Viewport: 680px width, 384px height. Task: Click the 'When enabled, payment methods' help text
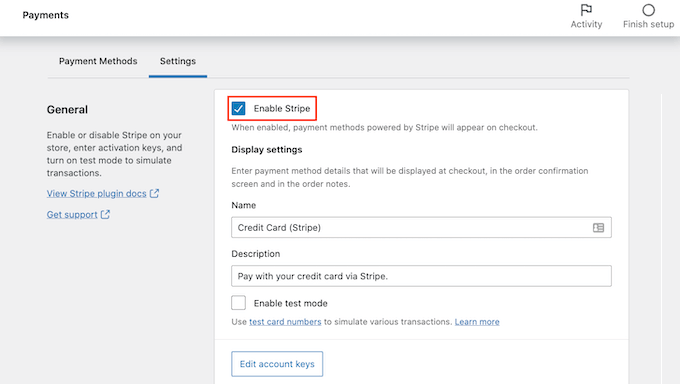[384, 128]
